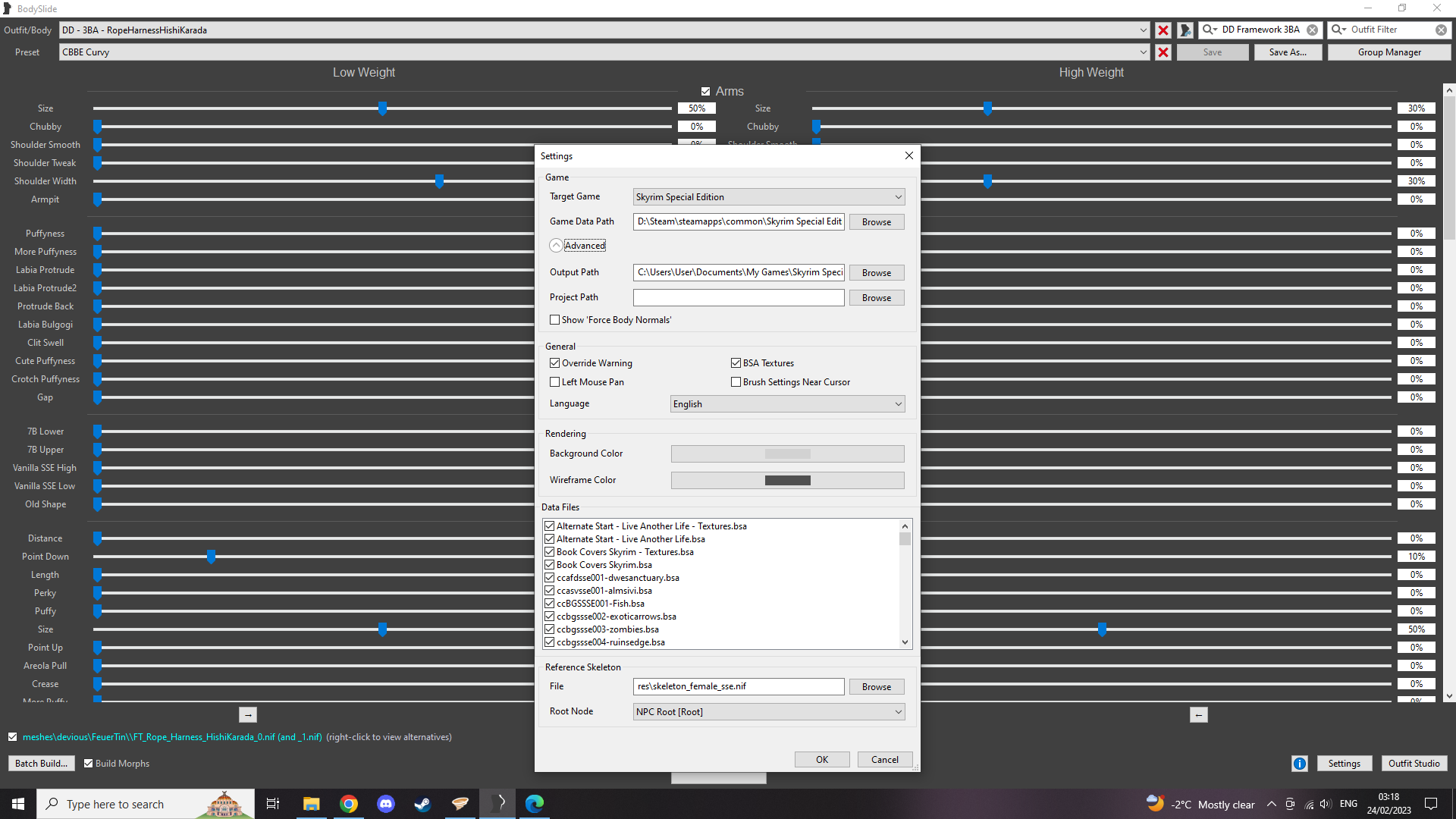Delete the CBBE Curvy preset with red X
The height and width of the screenshot is (819, 1456).
click(1163, 52)
